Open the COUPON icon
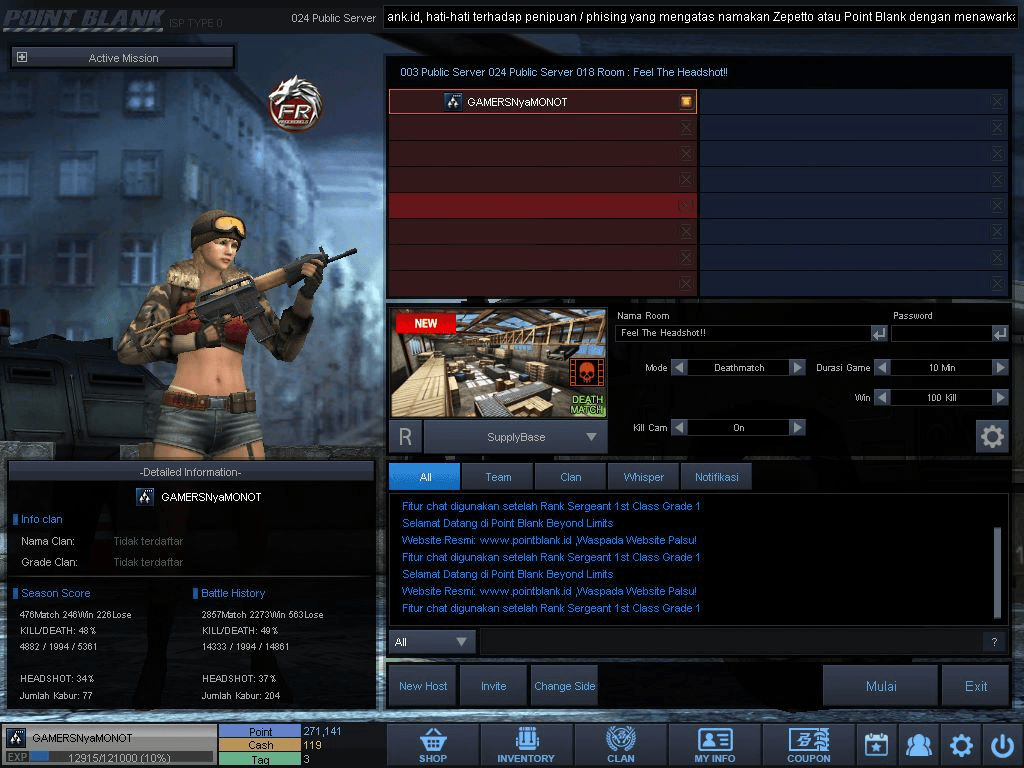Image resolution: width=1024 pixels, height=768 pixels. pos(808,745)
